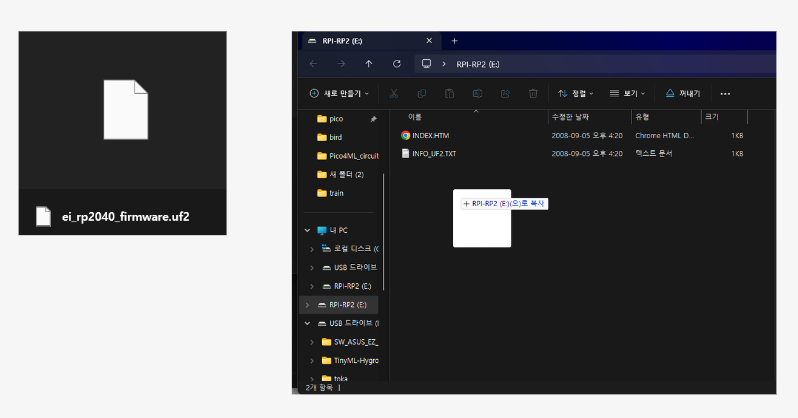798x418 pixels.
Task: Close the RPI-RP2 (E:) tab
Action: coord(429,41)
